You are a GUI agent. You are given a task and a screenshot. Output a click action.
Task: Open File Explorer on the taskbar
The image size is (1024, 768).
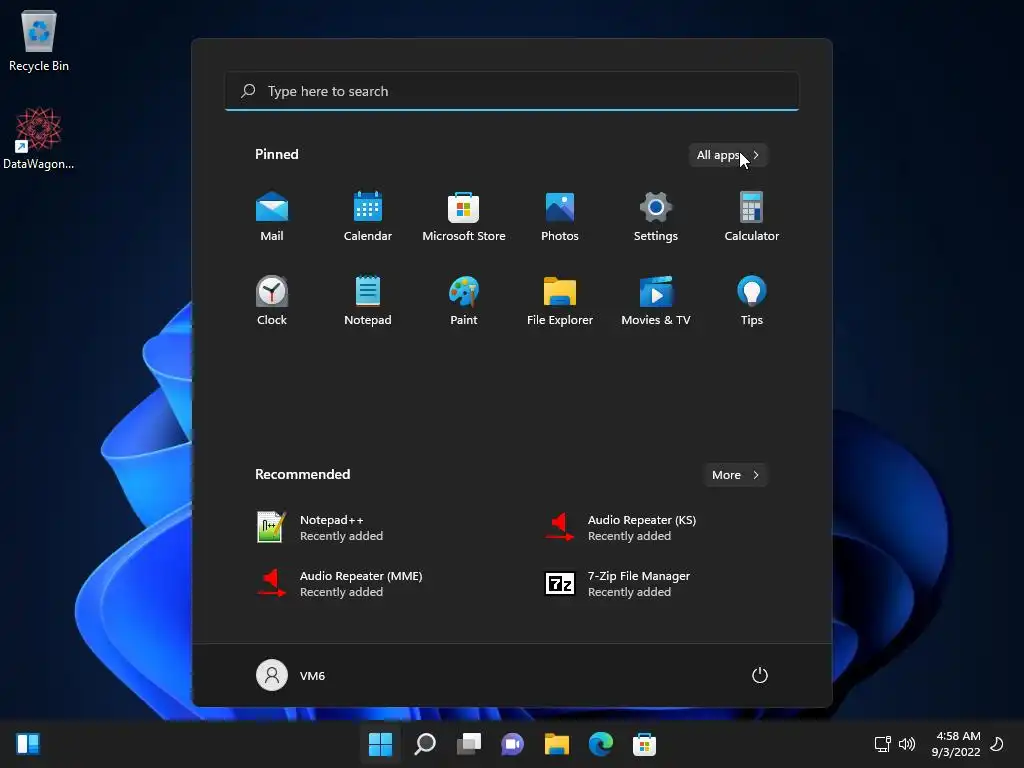point(556,744)
